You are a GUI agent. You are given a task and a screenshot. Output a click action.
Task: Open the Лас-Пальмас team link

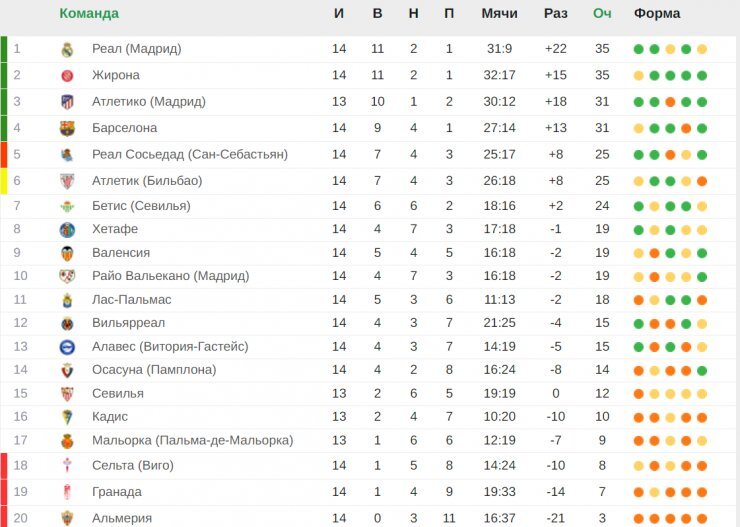132,300
